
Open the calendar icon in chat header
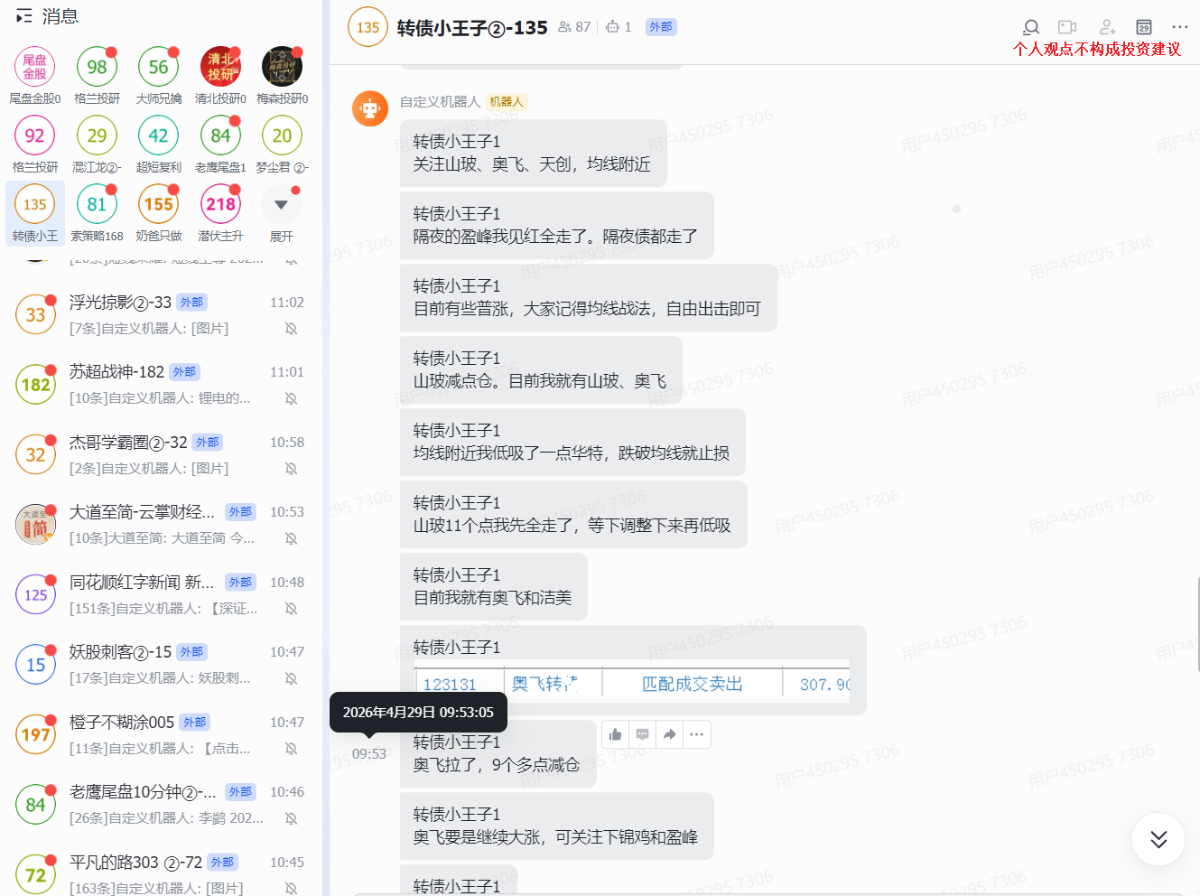pos(1144,27)
